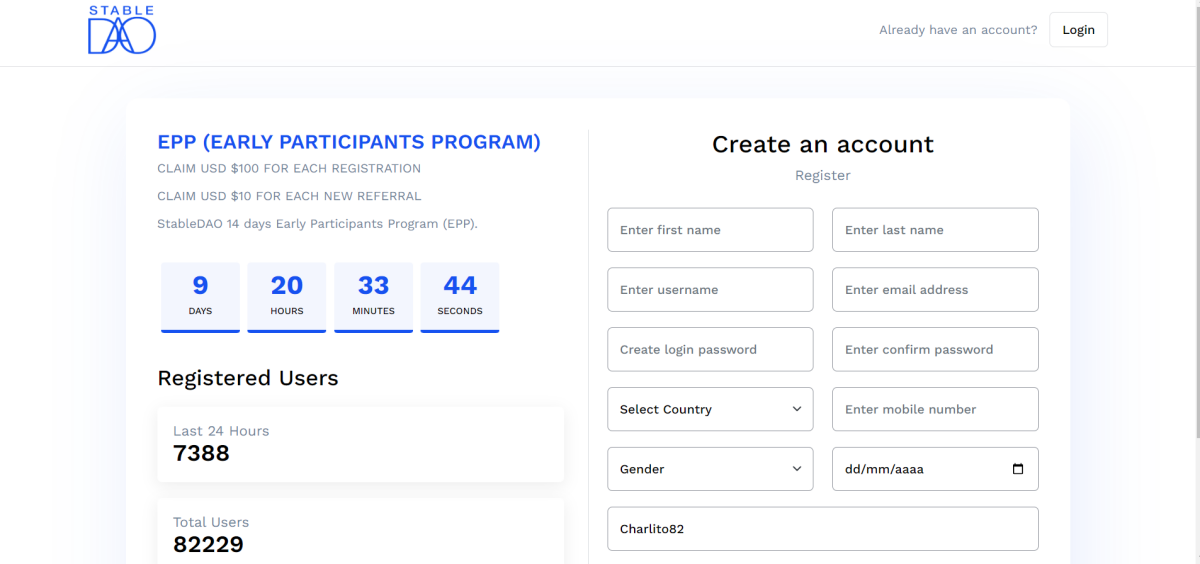Click the Seconds countdown tile

(x=460, y=297)
